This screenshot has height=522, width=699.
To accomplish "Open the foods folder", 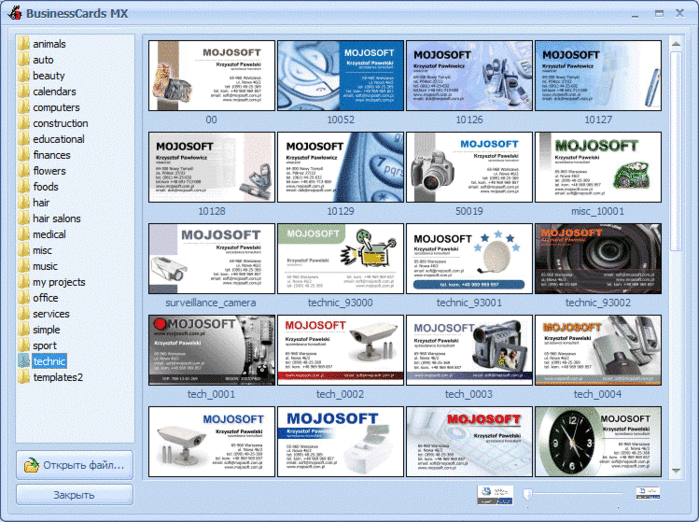I will (x=38, y=187).
